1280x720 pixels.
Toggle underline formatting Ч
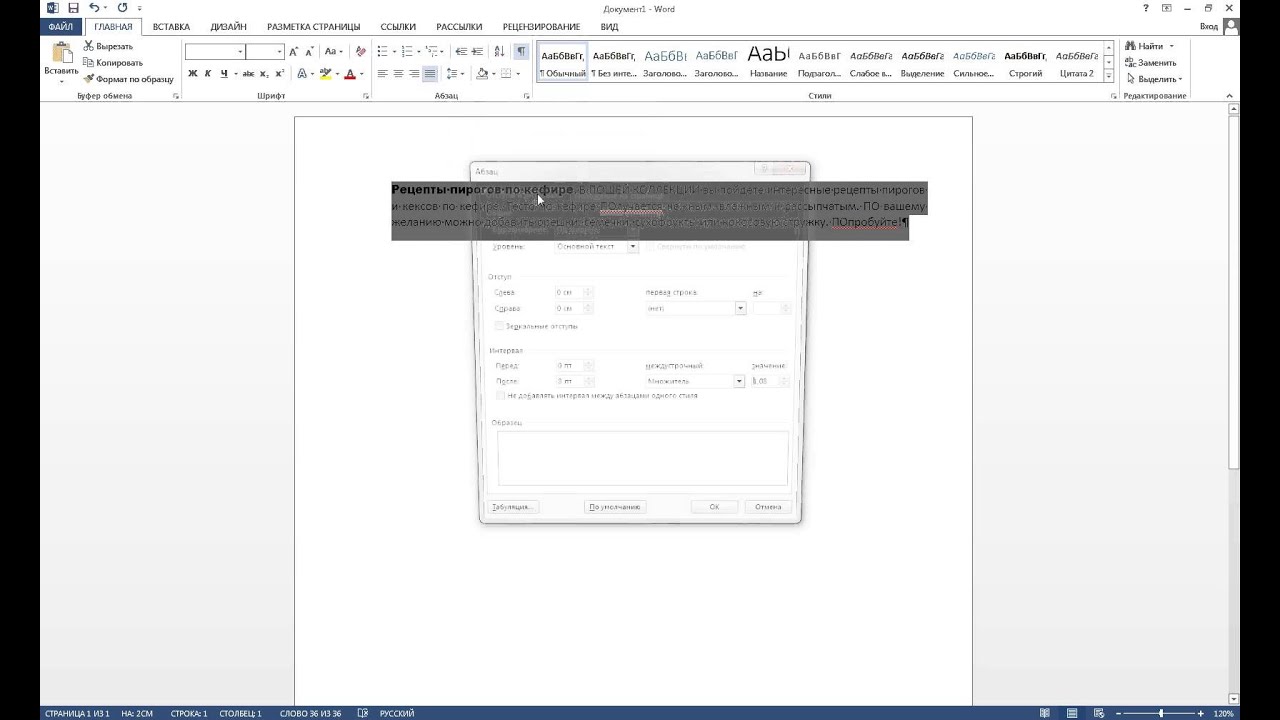coord(222,73)
